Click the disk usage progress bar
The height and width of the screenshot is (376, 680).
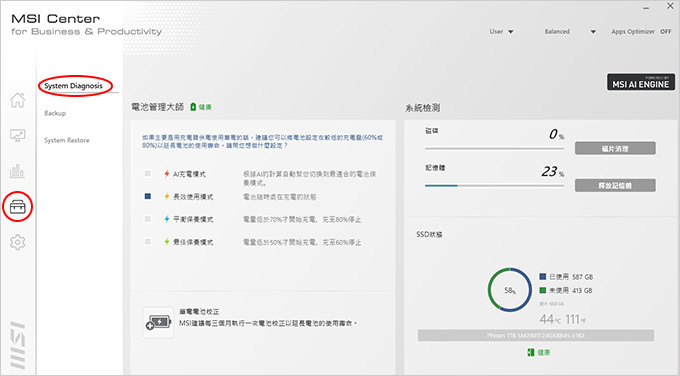pyautogui.click(x=494, y=148)
